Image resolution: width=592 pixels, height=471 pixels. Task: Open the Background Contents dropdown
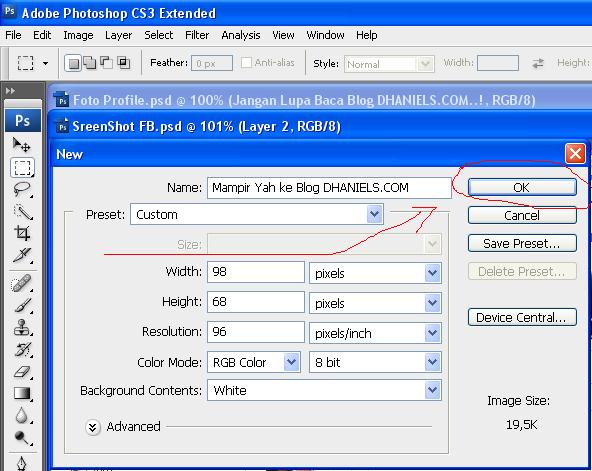click(x=324, y=390)
